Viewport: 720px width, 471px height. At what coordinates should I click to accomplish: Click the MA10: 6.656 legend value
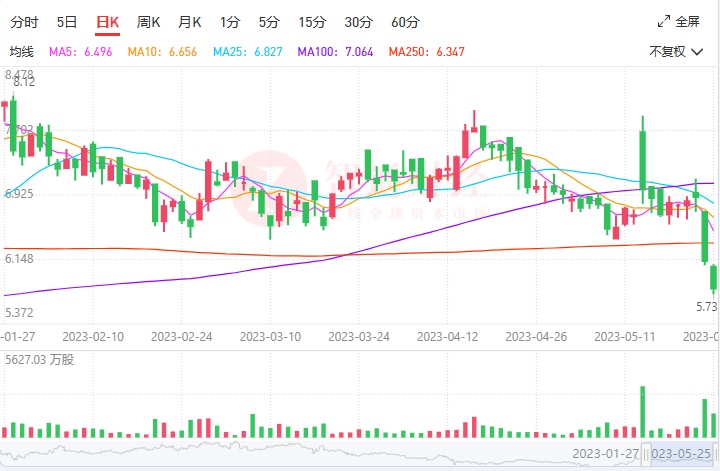point(162,51)
